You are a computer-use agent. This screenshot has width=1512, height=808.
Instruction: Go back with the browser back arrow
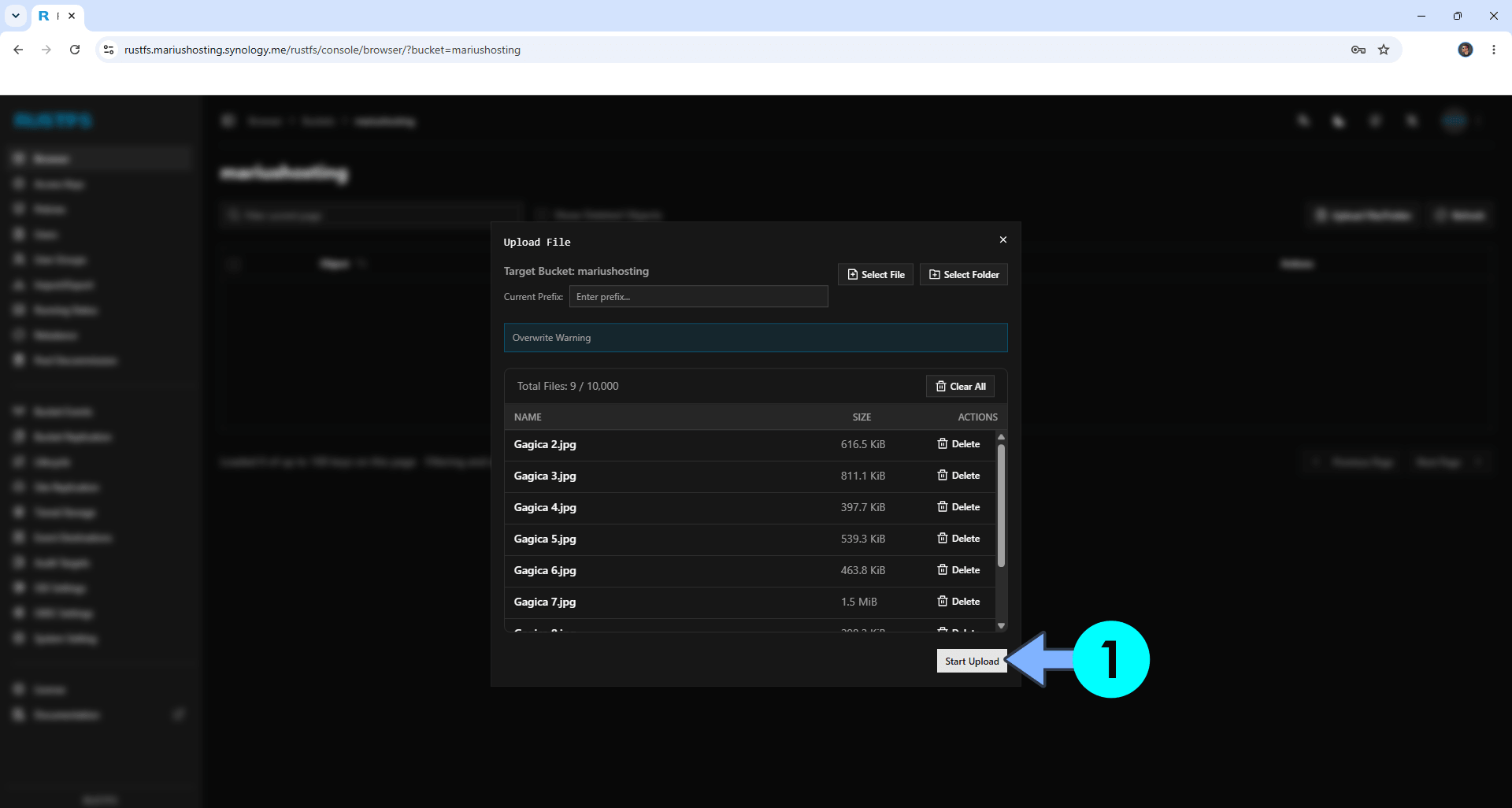coord(18,50)
